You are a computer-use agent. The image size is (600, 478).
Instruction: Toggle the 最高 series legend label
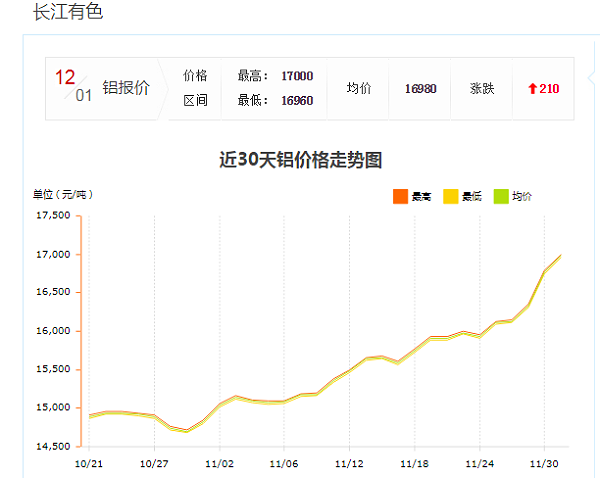point(421,197)
